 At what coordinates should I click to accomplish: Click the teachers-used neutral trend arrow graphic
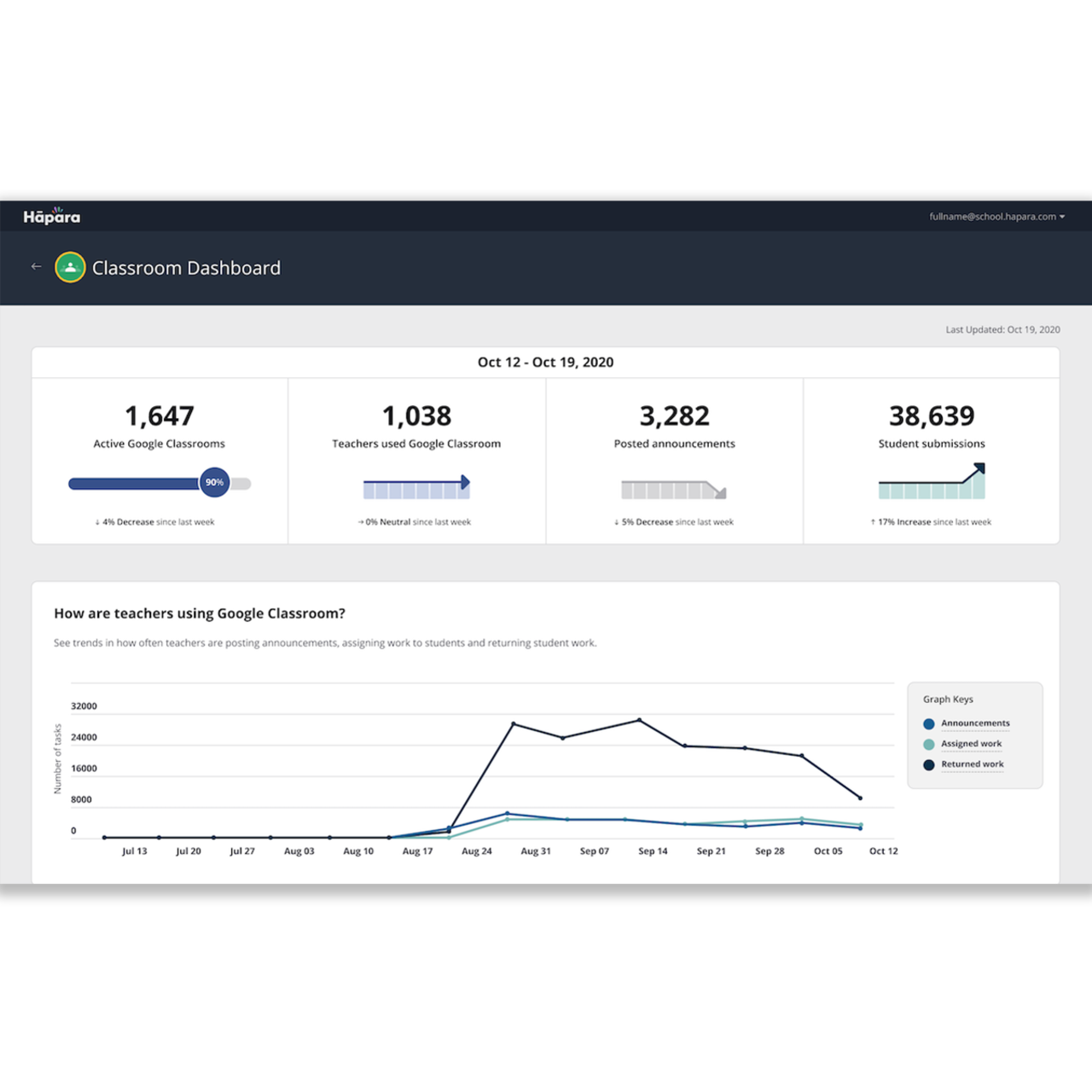pyautogui.click(x=416, y=487)
